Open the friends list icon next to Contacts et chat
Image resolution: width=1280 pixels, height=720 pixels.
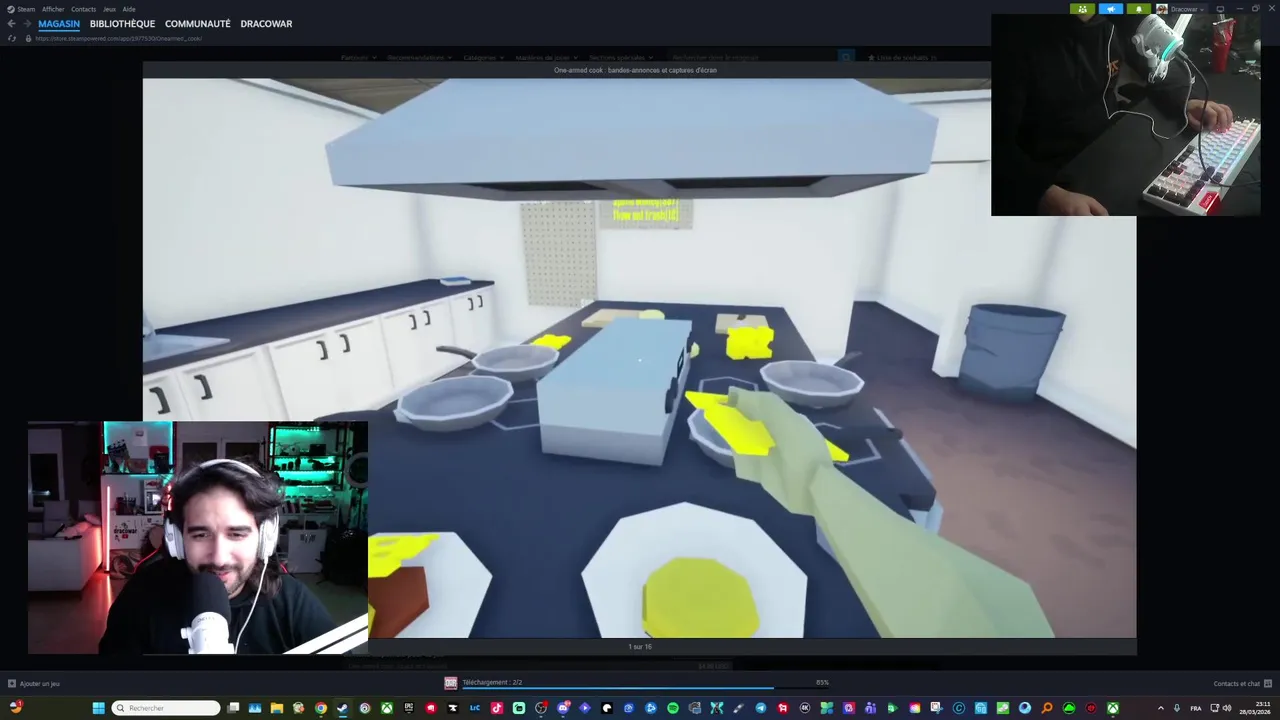point(1267,684)
